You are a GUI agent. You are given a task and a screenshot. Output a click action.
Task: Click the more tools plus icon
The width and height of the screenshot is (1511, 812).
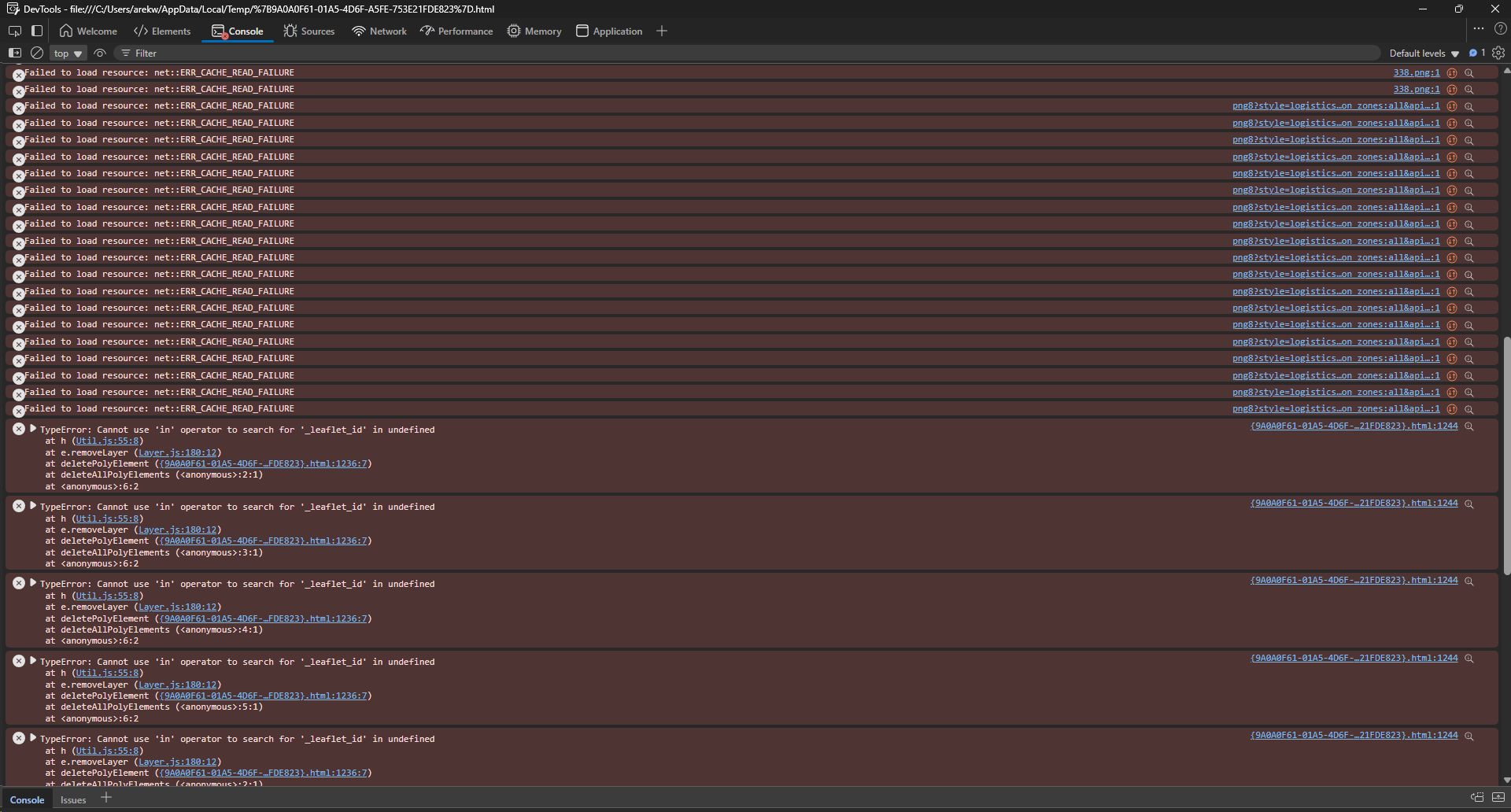click(662, 31)
